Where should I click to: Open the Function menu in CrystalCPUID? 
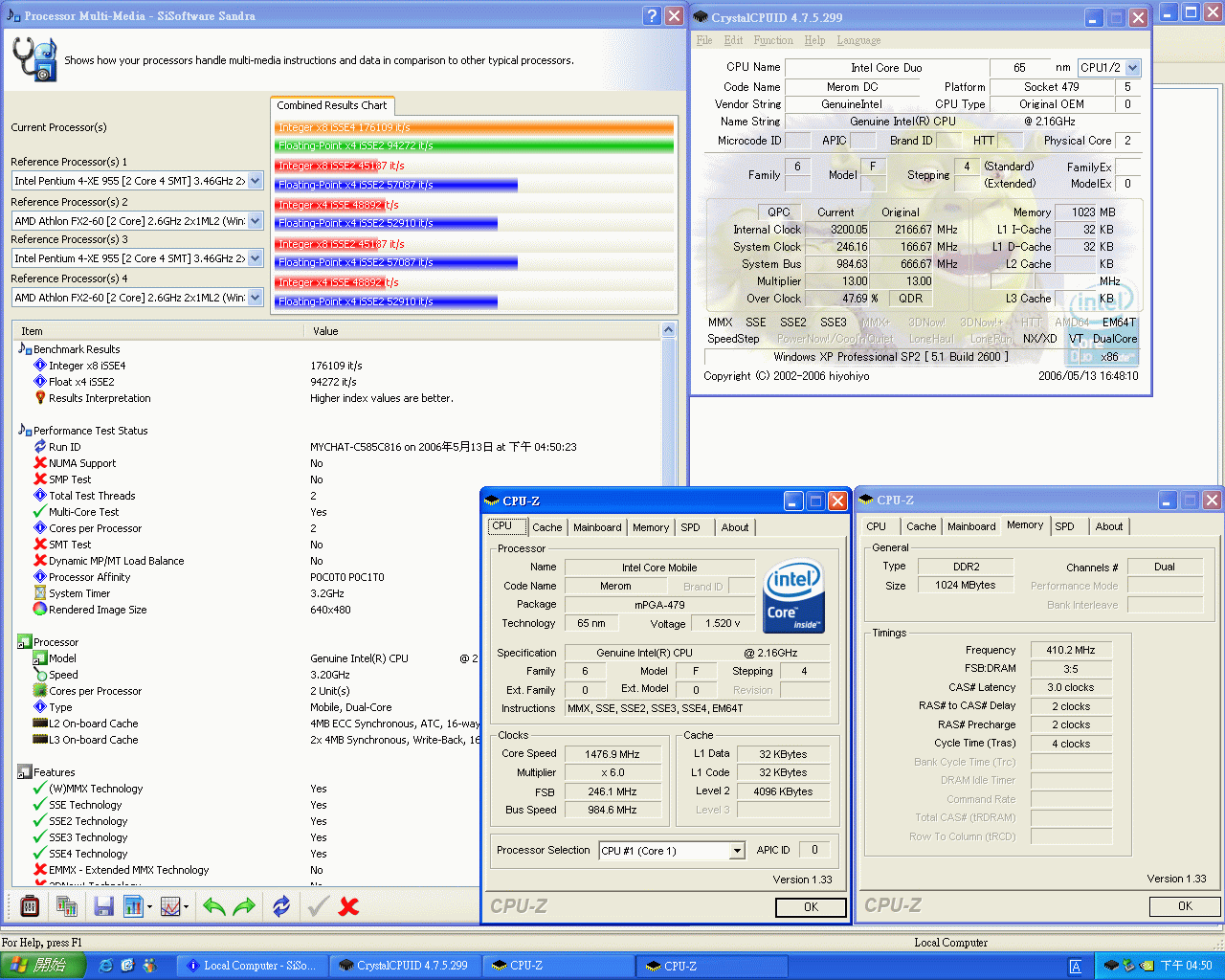[773, 40]
